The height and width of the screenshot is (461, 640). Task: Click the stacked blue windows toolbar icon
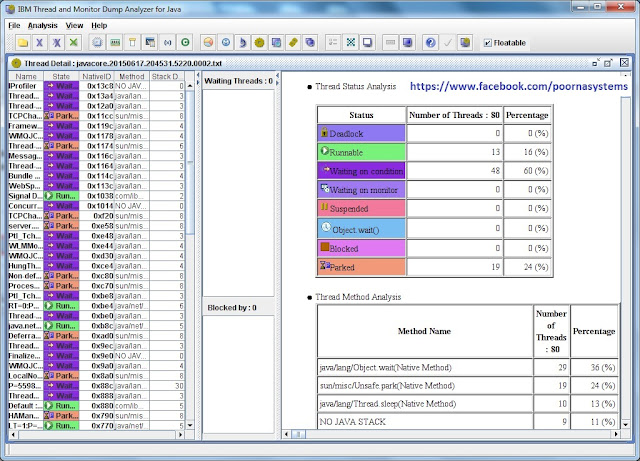pyautogui.click(x=310, y=42)
